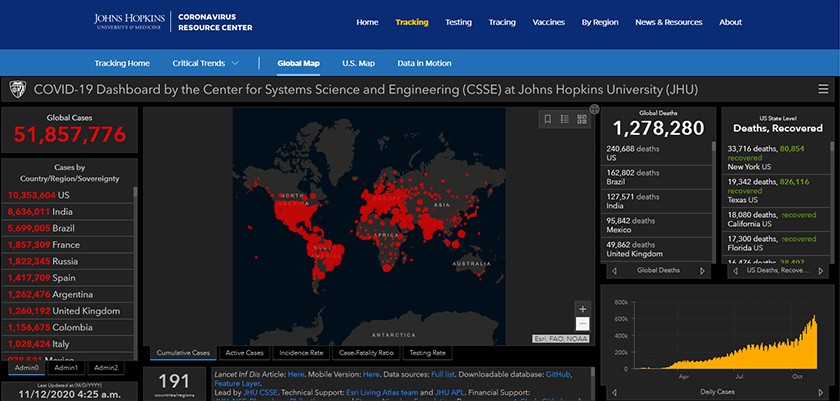
Task: Go to Tracking Home
Action: coord(122,63)
